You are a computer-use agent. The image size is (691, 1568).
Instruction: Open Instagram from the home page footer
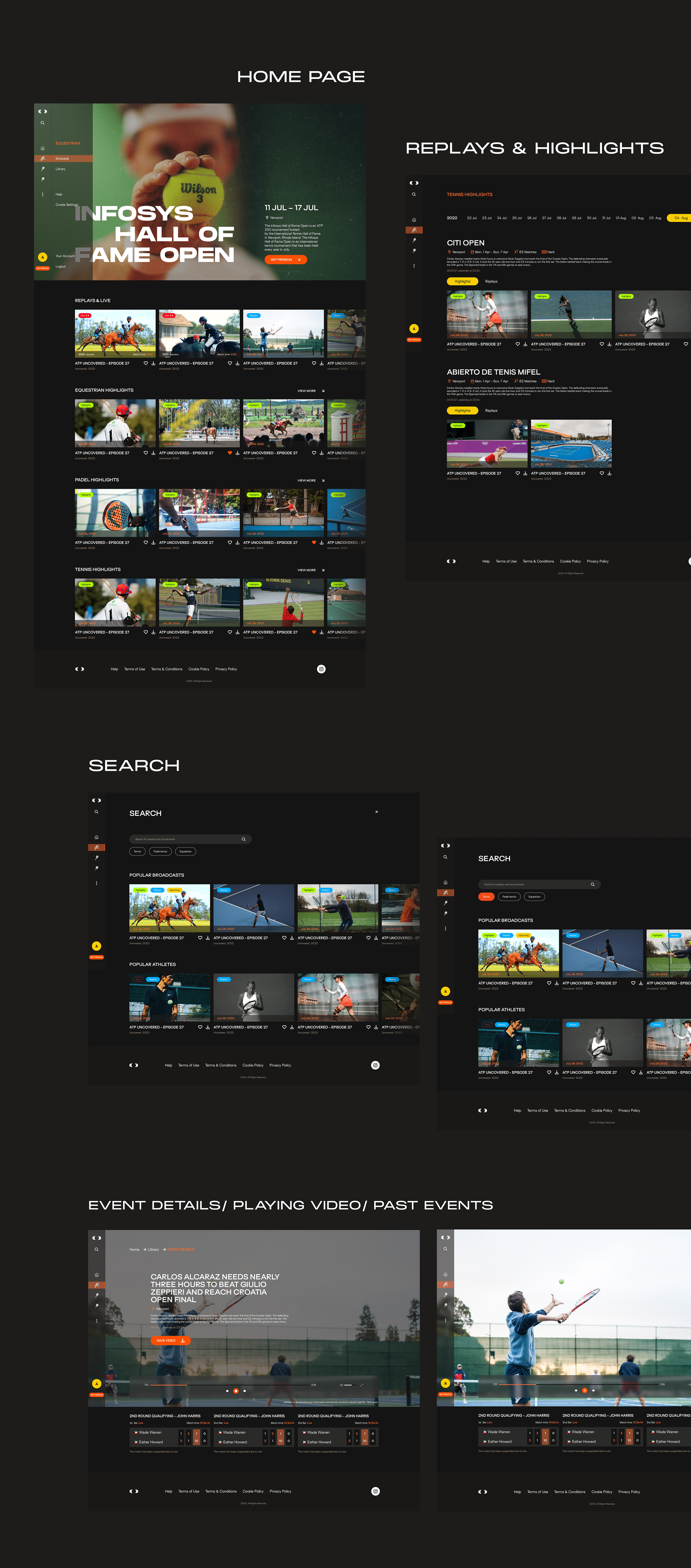tap(322, 669)
